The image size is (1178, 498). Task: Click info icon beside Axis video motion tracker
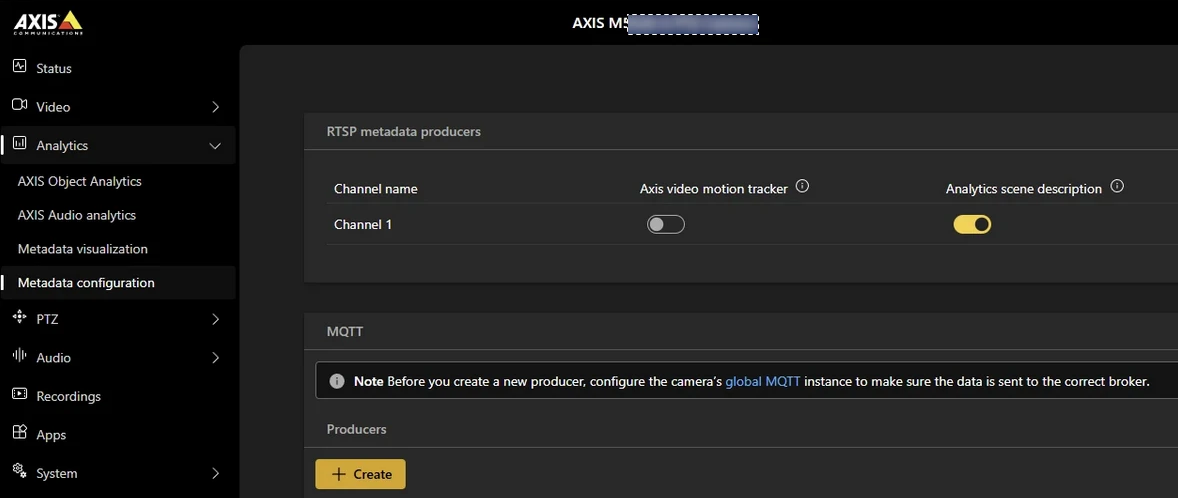pyautogui.click(x=802, y=187)
